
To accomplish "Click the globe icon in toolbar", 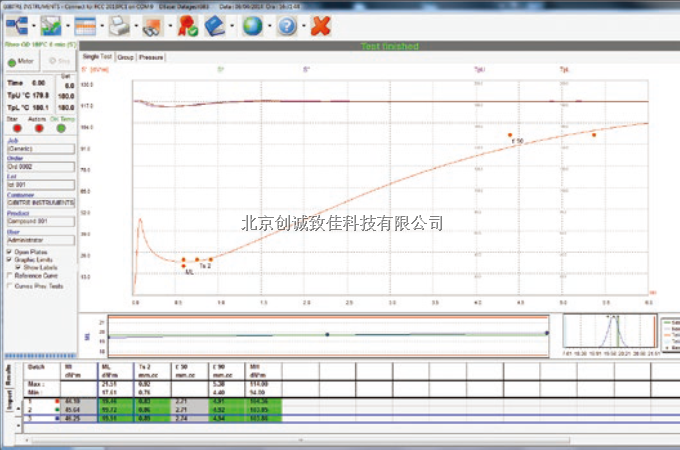I will [x=251, y=25].
